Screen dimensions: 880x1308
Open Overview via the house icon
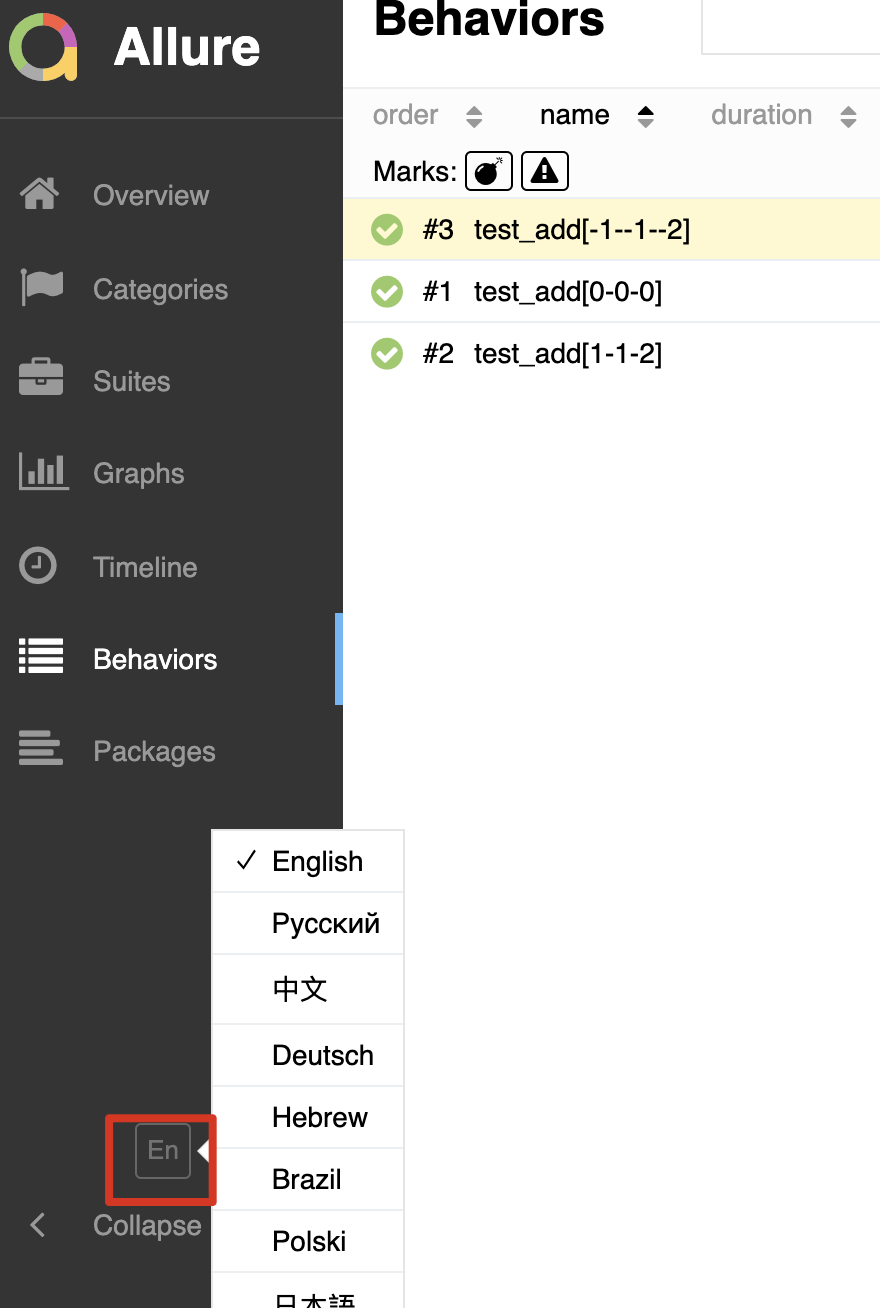(40, 194)
